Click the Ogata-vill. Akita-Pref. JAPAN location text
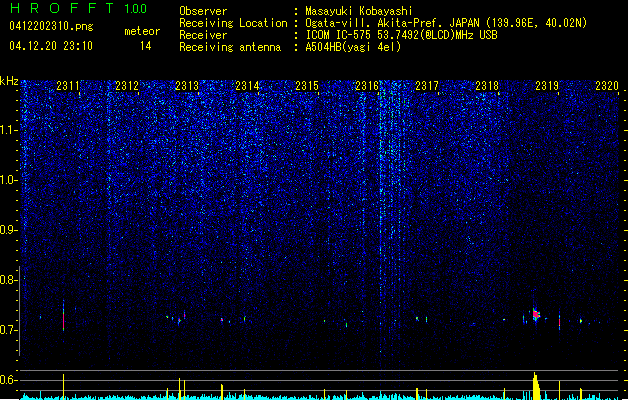This screenshot has width=629, height=400. [446, 23]
